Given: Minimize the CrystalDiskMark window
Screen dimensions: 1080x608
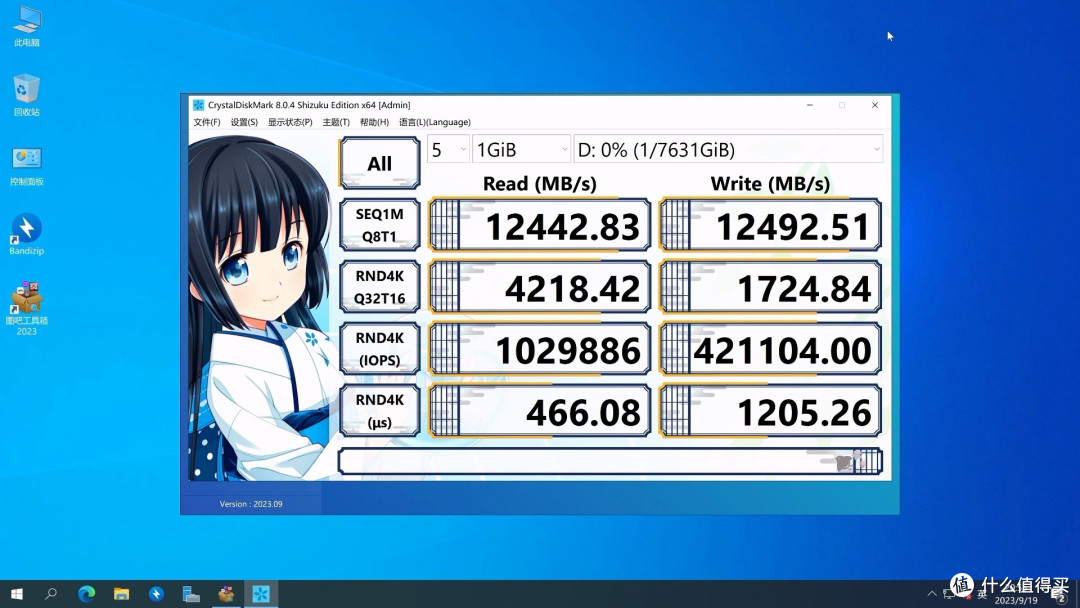Looking at the screenshot, I should tap(810, 105).
